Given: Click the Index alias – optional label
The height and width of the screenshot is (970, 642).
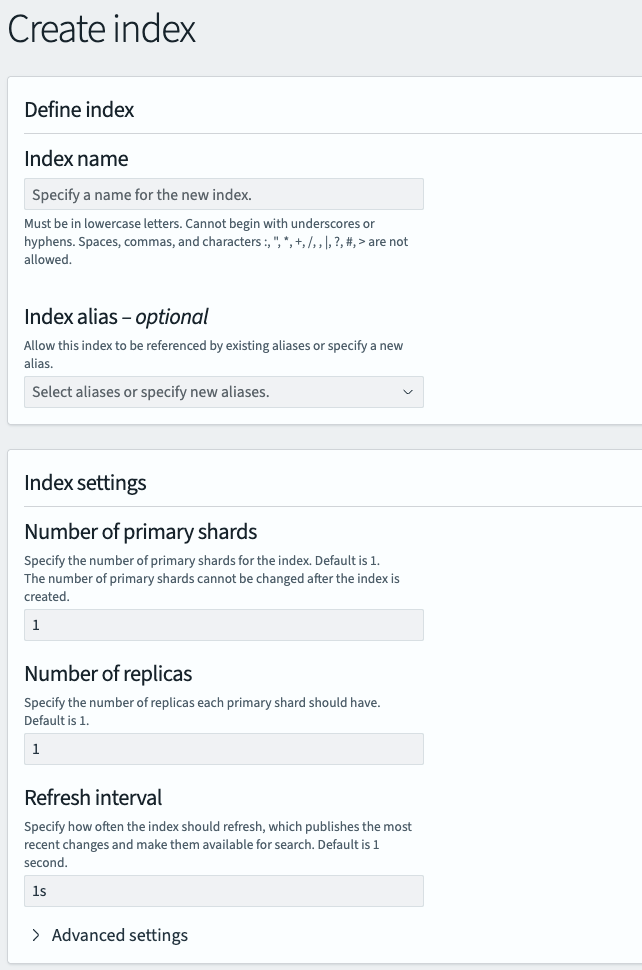Looking at the screenshot, I should coord(116,316).
